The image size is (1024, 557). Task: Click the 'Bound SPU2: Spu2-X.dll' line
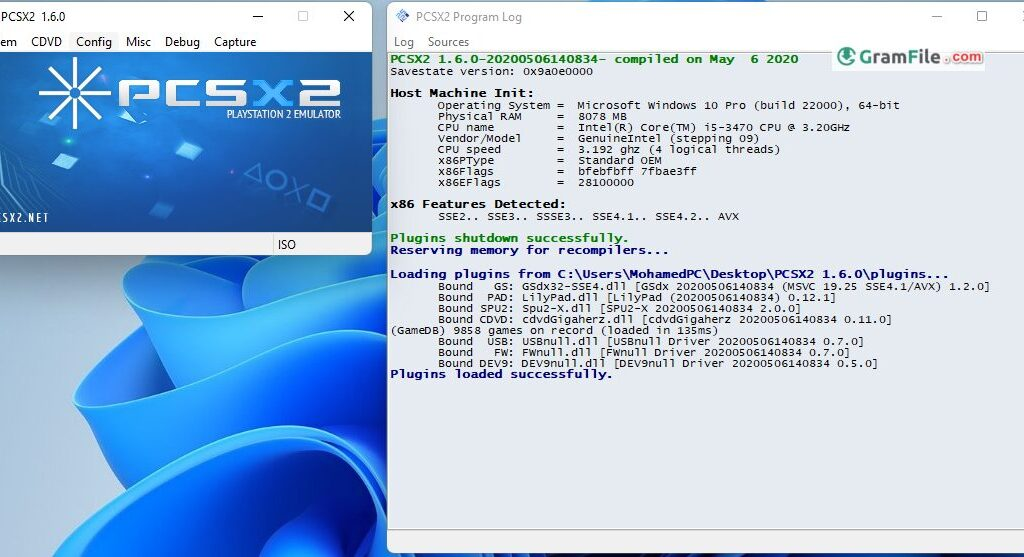pos(619,309)
